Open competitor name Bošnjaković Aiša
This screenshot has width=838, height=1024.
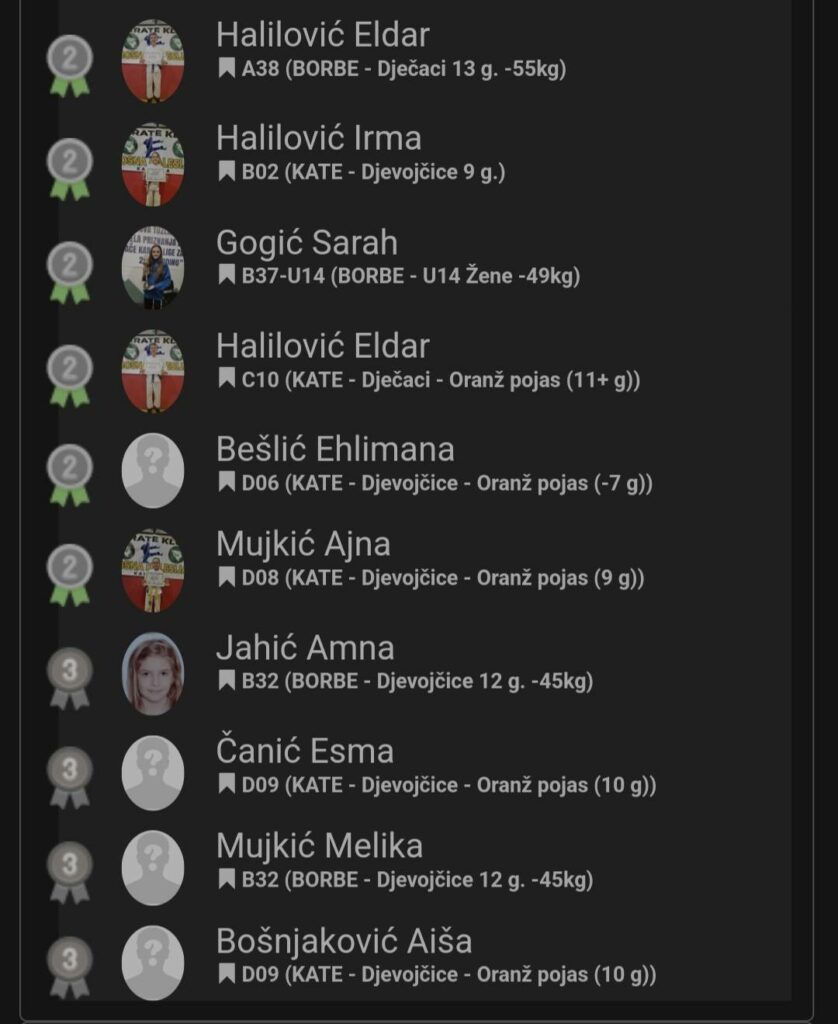[x=344, y=941]
